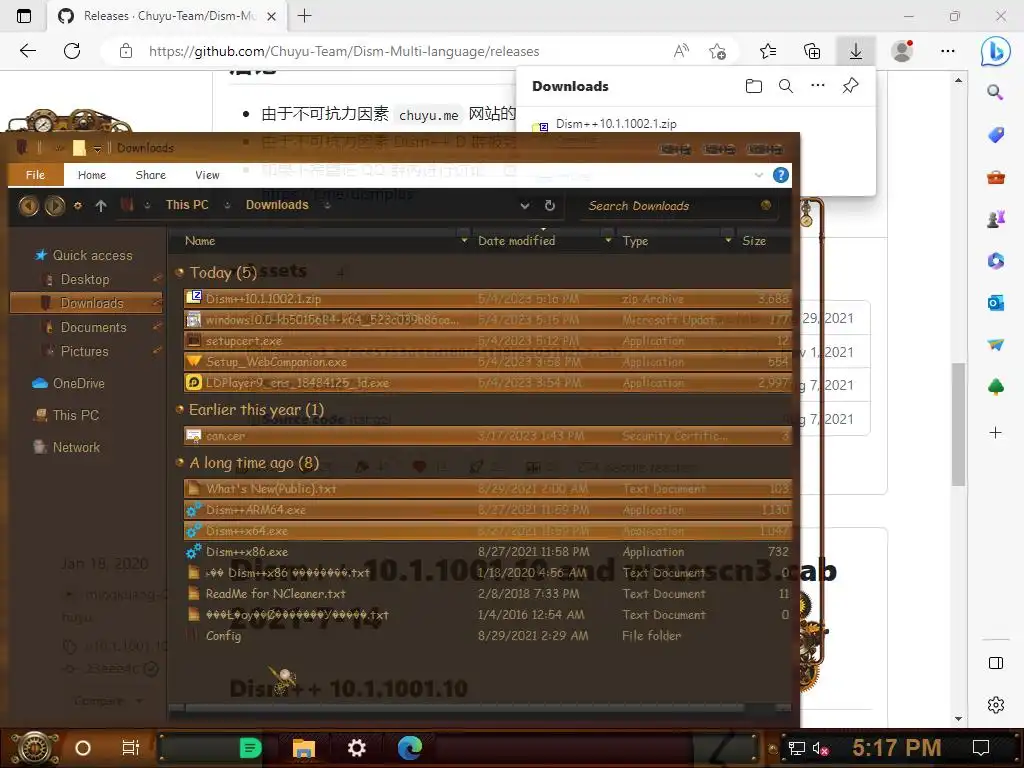Open Edge Downloads folder icon
1024x768 pixels.
tap(754, 86)
